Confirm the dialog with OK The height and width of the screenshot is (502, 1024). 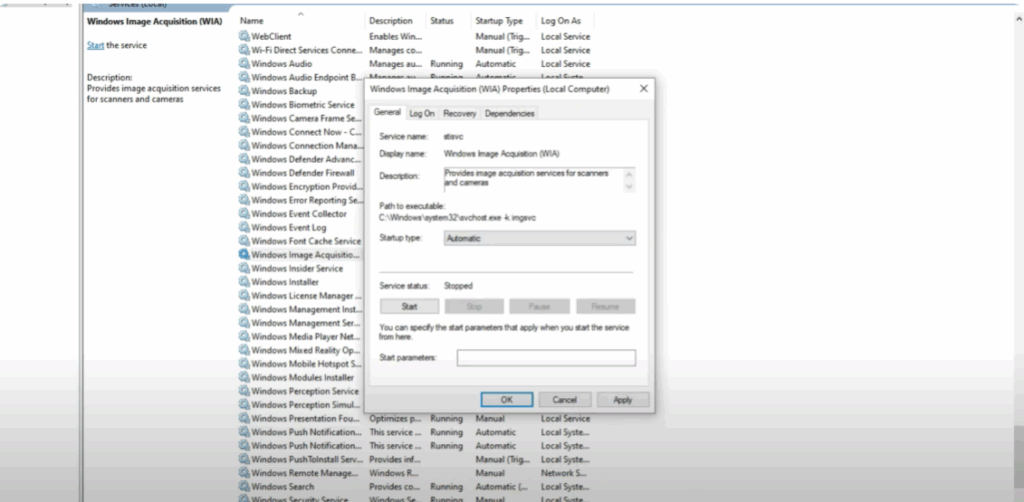click(x=507, y=400)
